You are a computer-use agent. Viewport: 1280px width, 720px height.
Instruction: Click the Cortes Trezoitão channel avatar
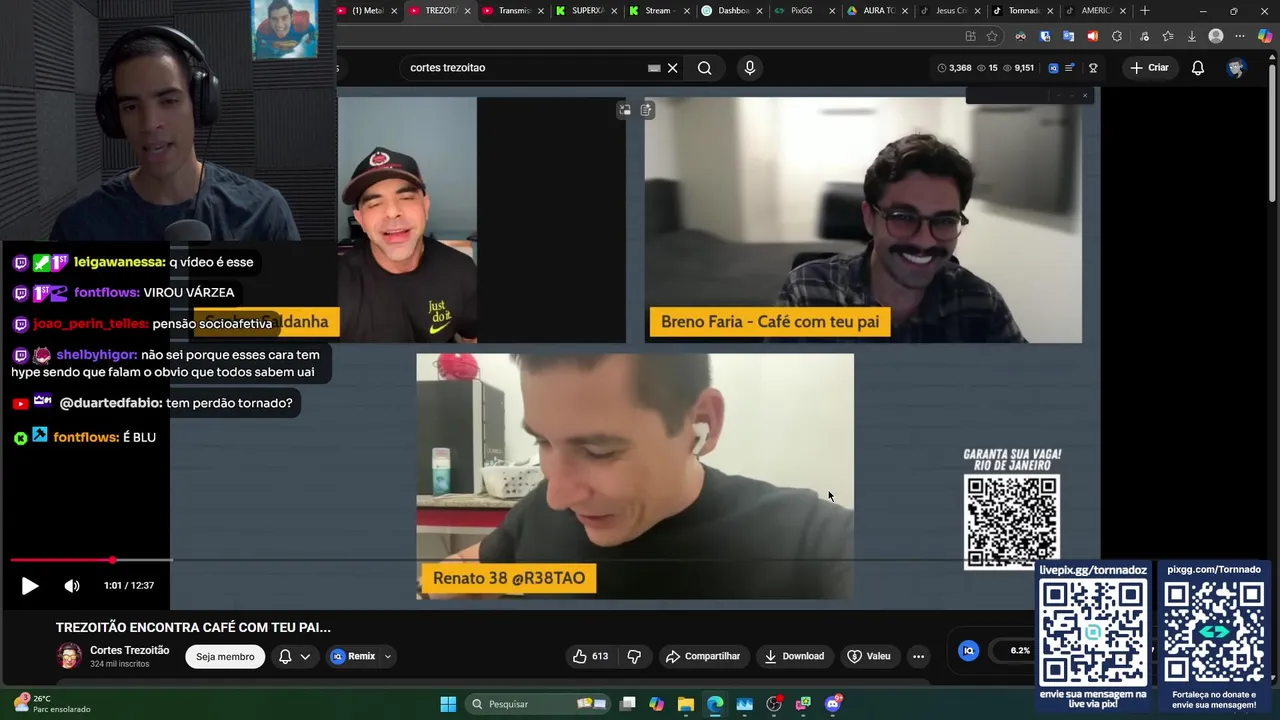point(69,656)
